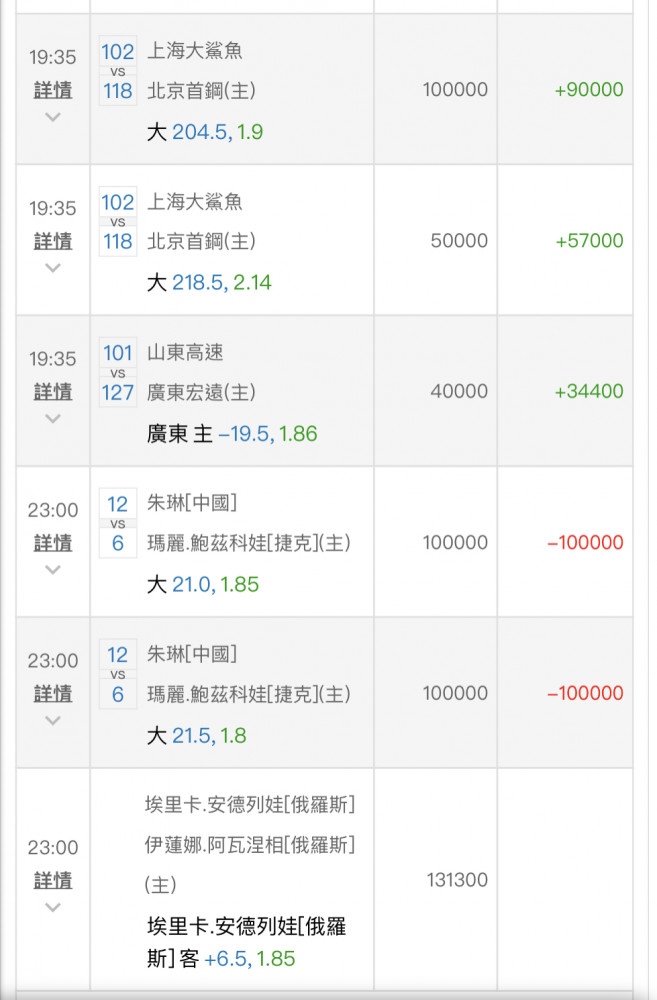Click the 101 vs 127 score box
Screen dimensions: 657x1000
pos(118,373)
